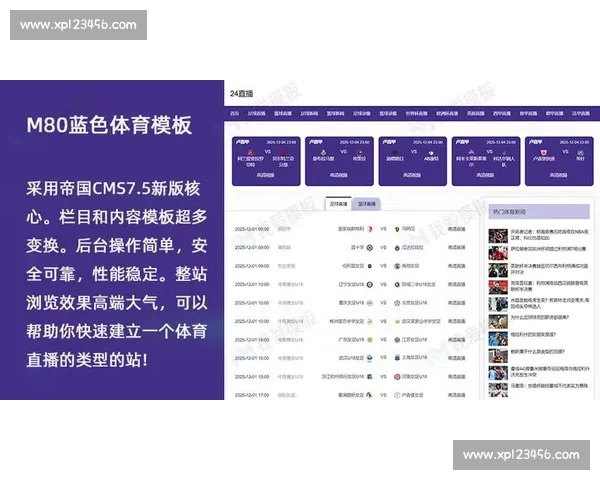Open 西甲直播 in the navigation bar
This screenshot has width=600, height=480.
(x=502, y=114)
